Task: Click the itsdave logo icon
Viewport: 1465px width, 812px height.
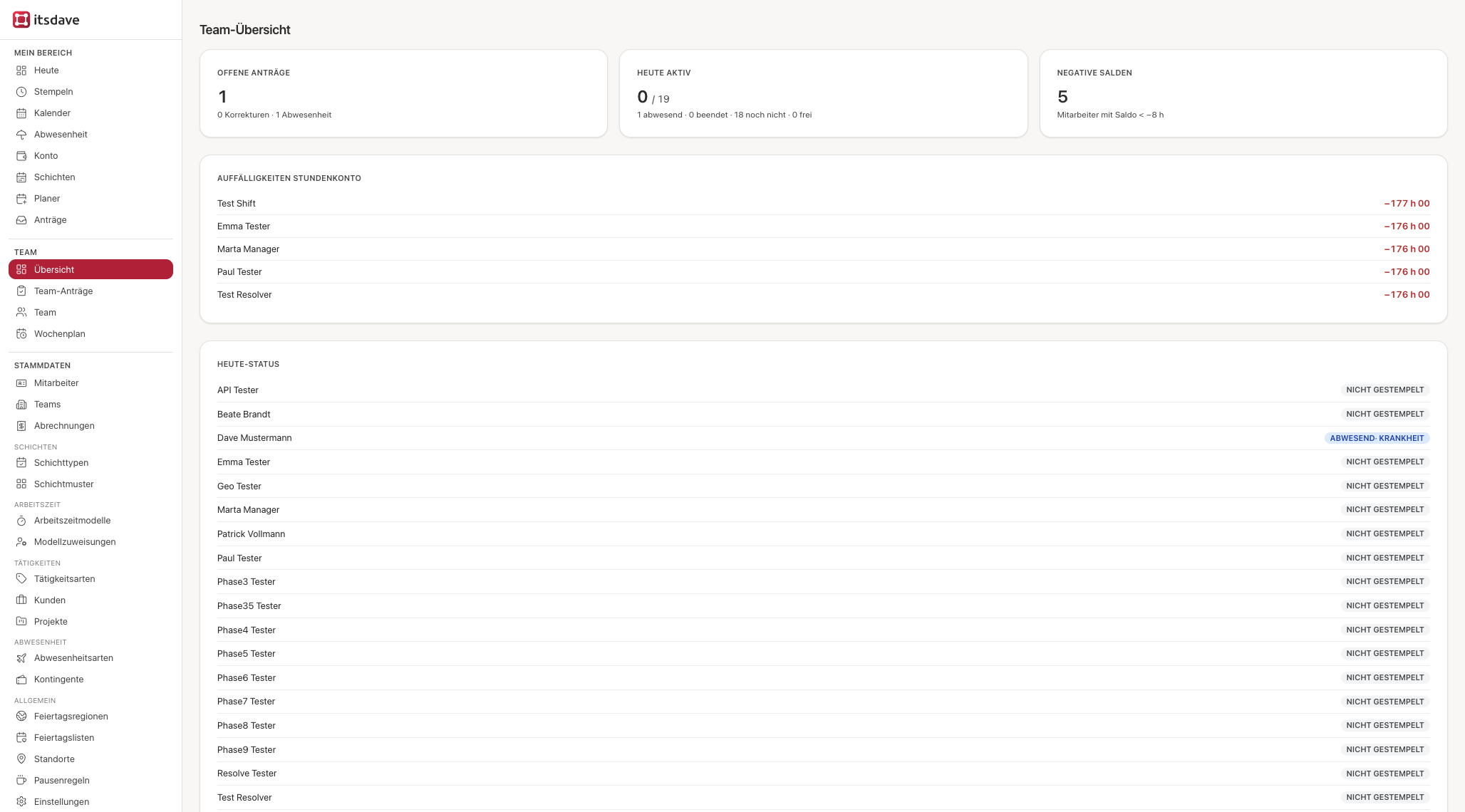Action: (21, 20)
